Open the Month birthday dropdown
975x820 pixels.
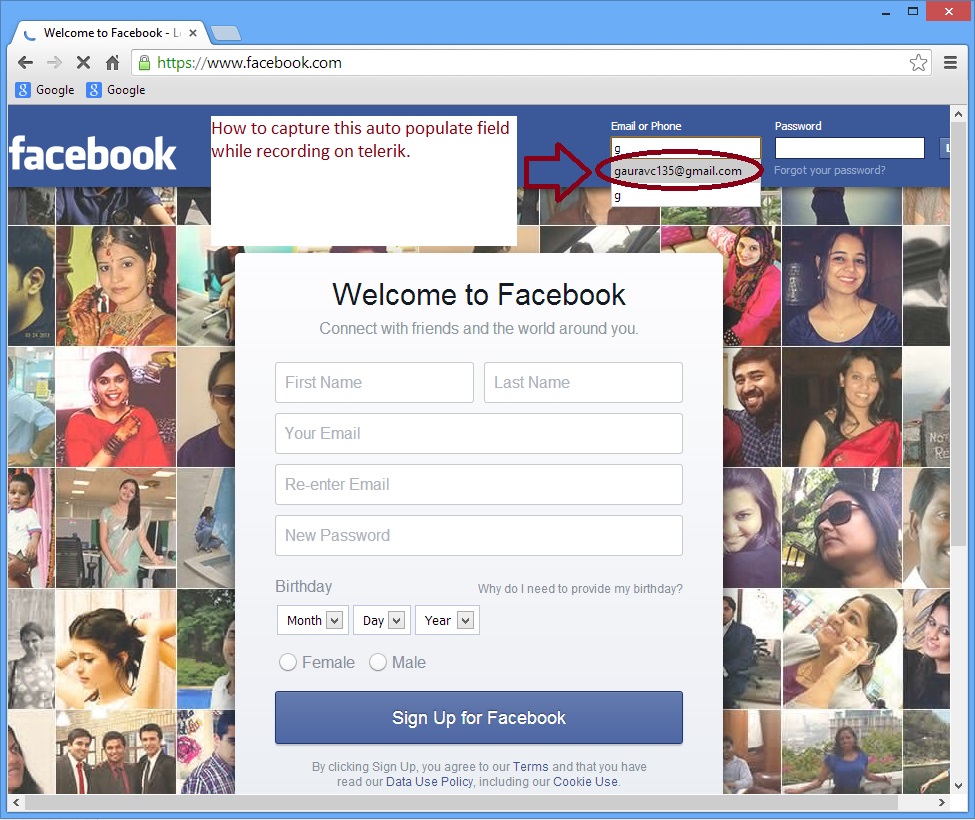313,620
